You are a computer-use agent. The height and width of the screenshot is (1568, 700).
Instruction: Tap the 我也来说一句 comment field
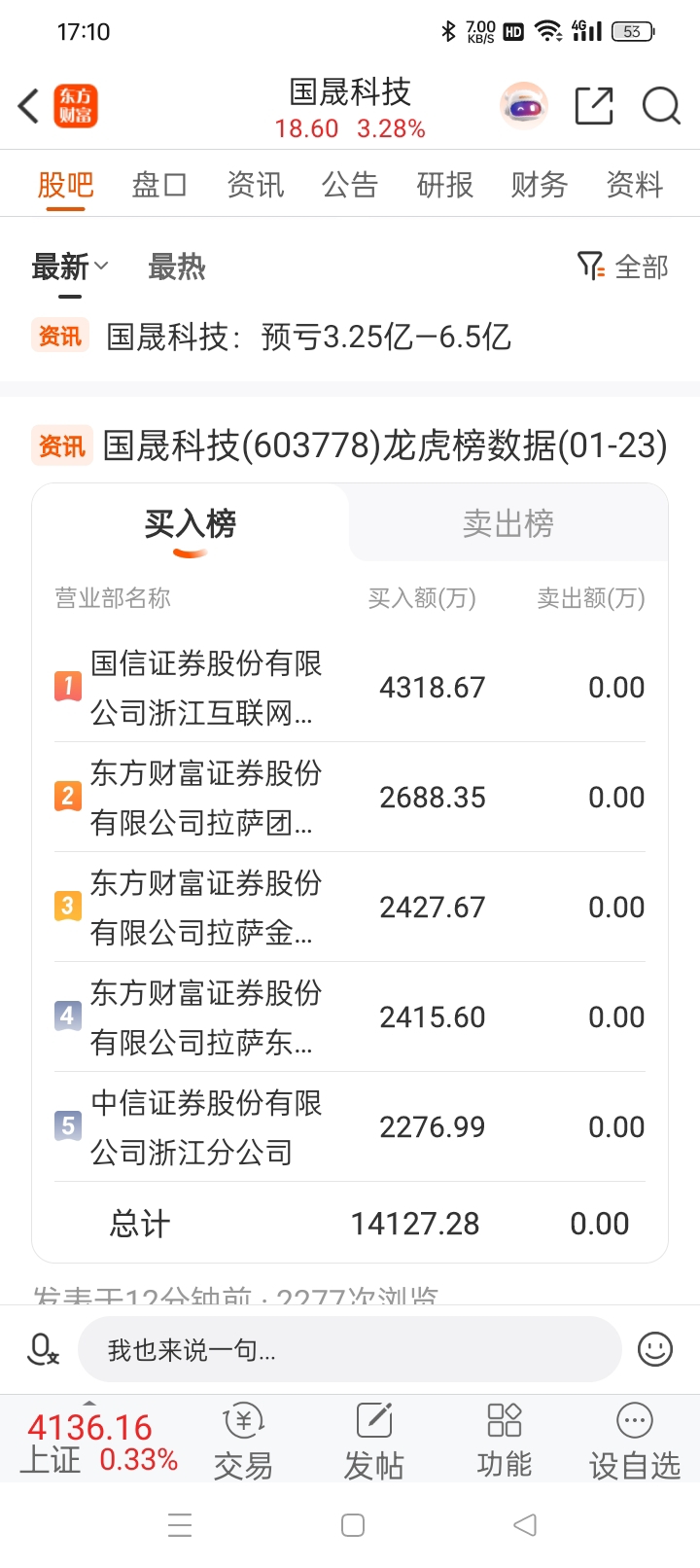(349, 1349)
